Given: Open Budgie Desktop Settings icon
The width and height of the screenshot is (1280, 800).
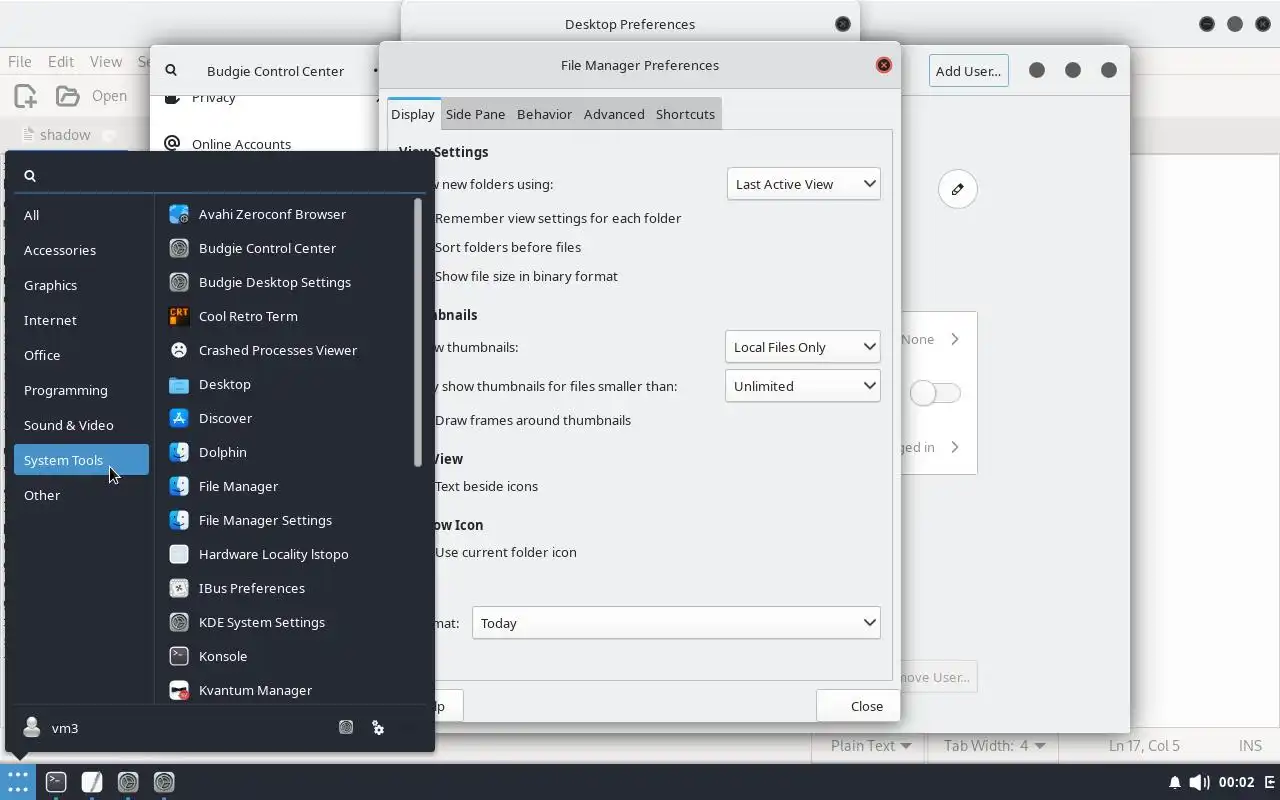Looking at the screenshot, I should point(179,282).
